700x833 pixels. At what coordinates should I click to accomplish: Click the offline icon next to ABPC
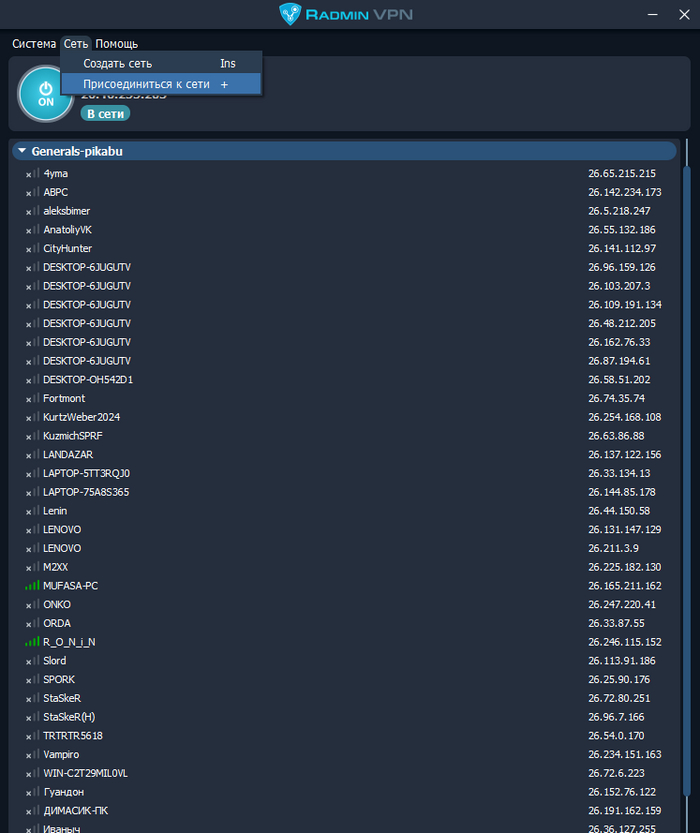point(32,192)
